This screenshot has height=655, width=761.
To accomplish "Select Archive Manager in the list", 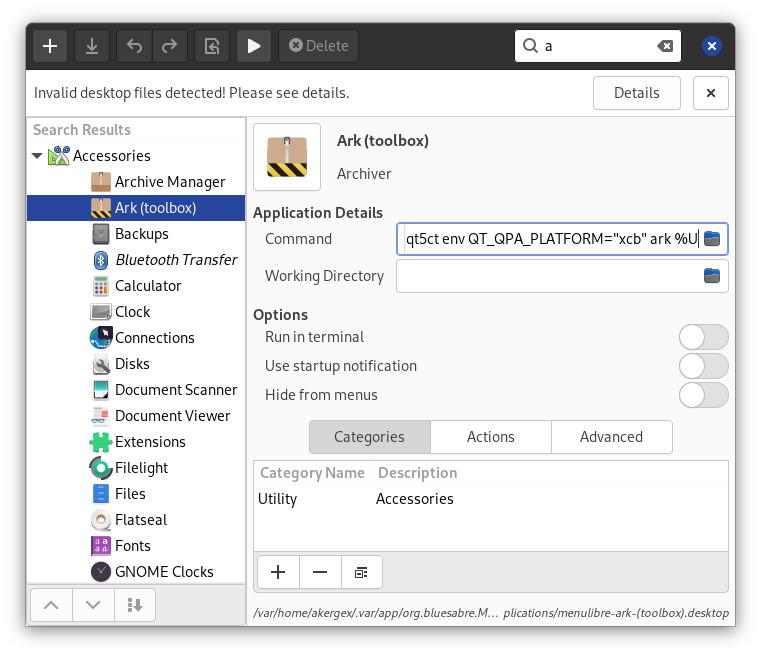I will (136, 182).
